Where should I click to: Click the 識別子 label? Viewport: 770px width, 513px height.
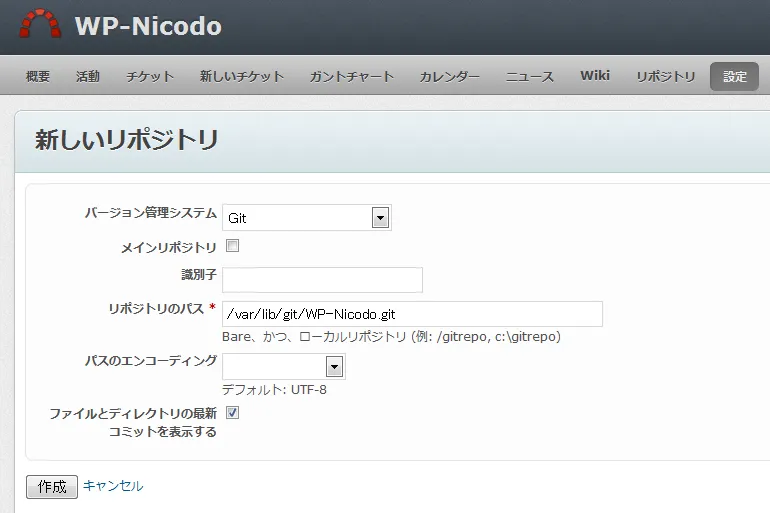pyautogui.click(x=199, y=274)
